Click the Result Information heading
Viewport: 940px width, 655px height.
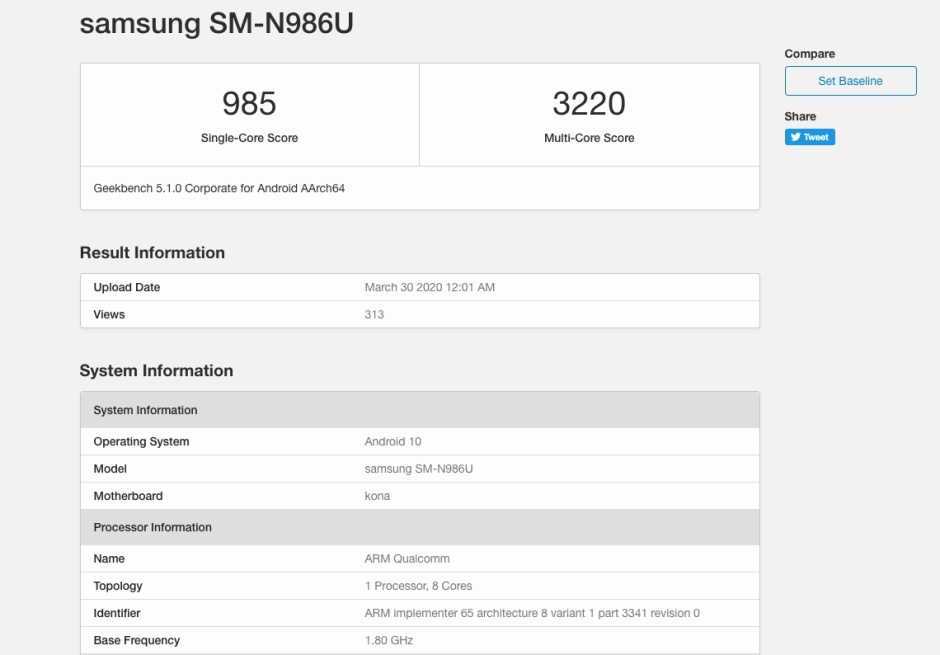click(152, 253)
